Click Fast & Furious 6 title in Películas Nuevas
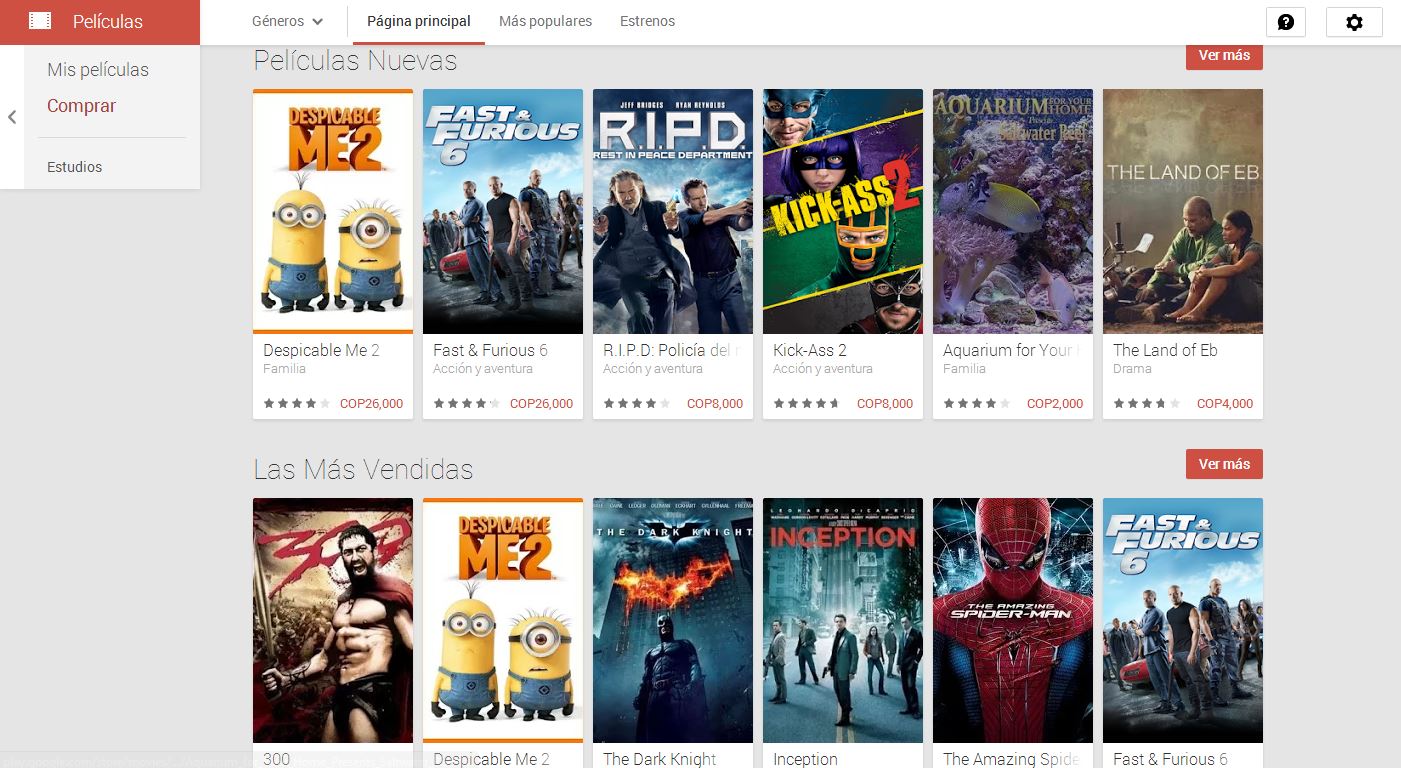The image size is (1401, 768). 490,350
